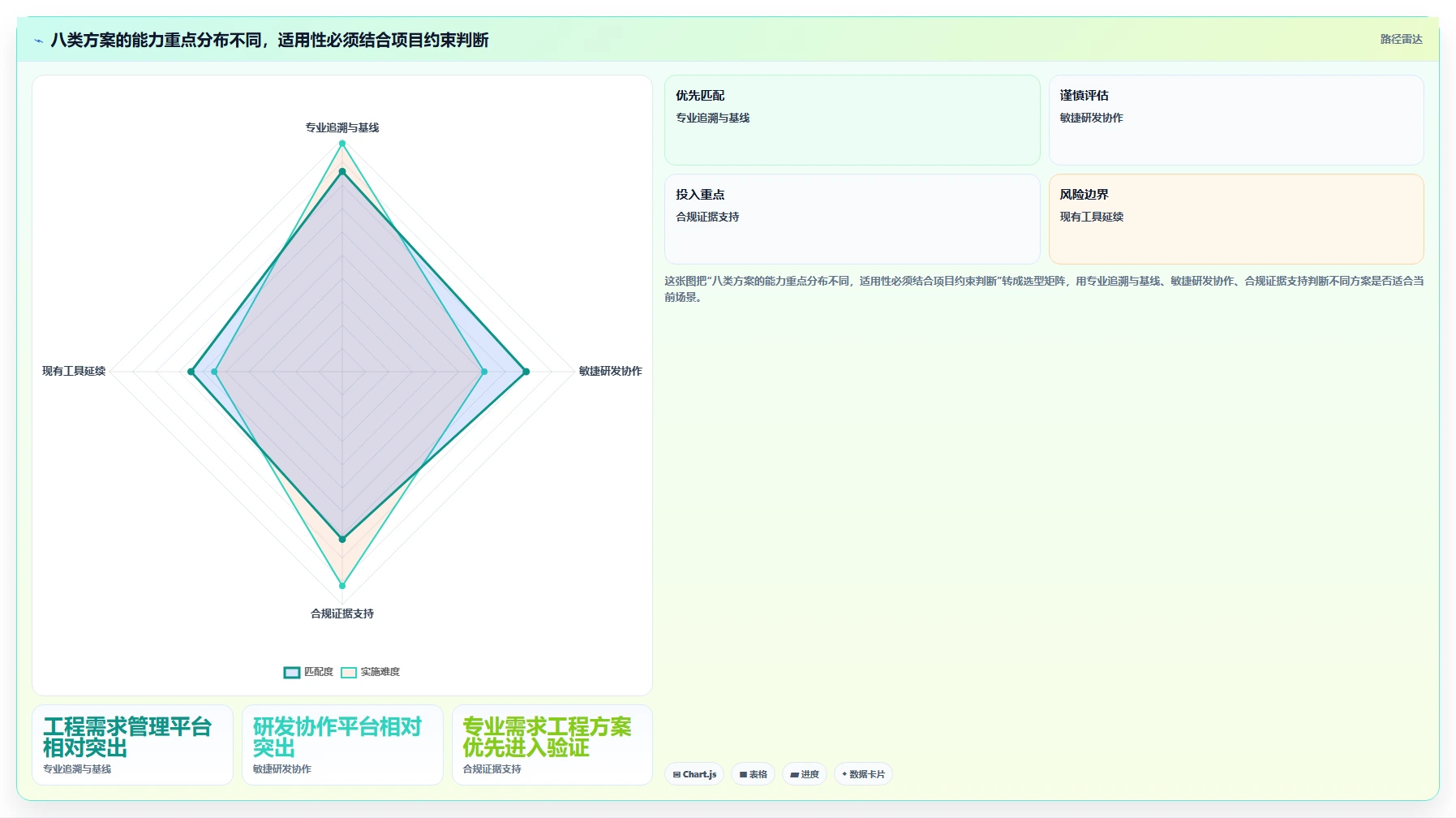Click the 表格 tag chip
Screen dimensions: 1456x818
pyautogui.click(x=754, y=774)
